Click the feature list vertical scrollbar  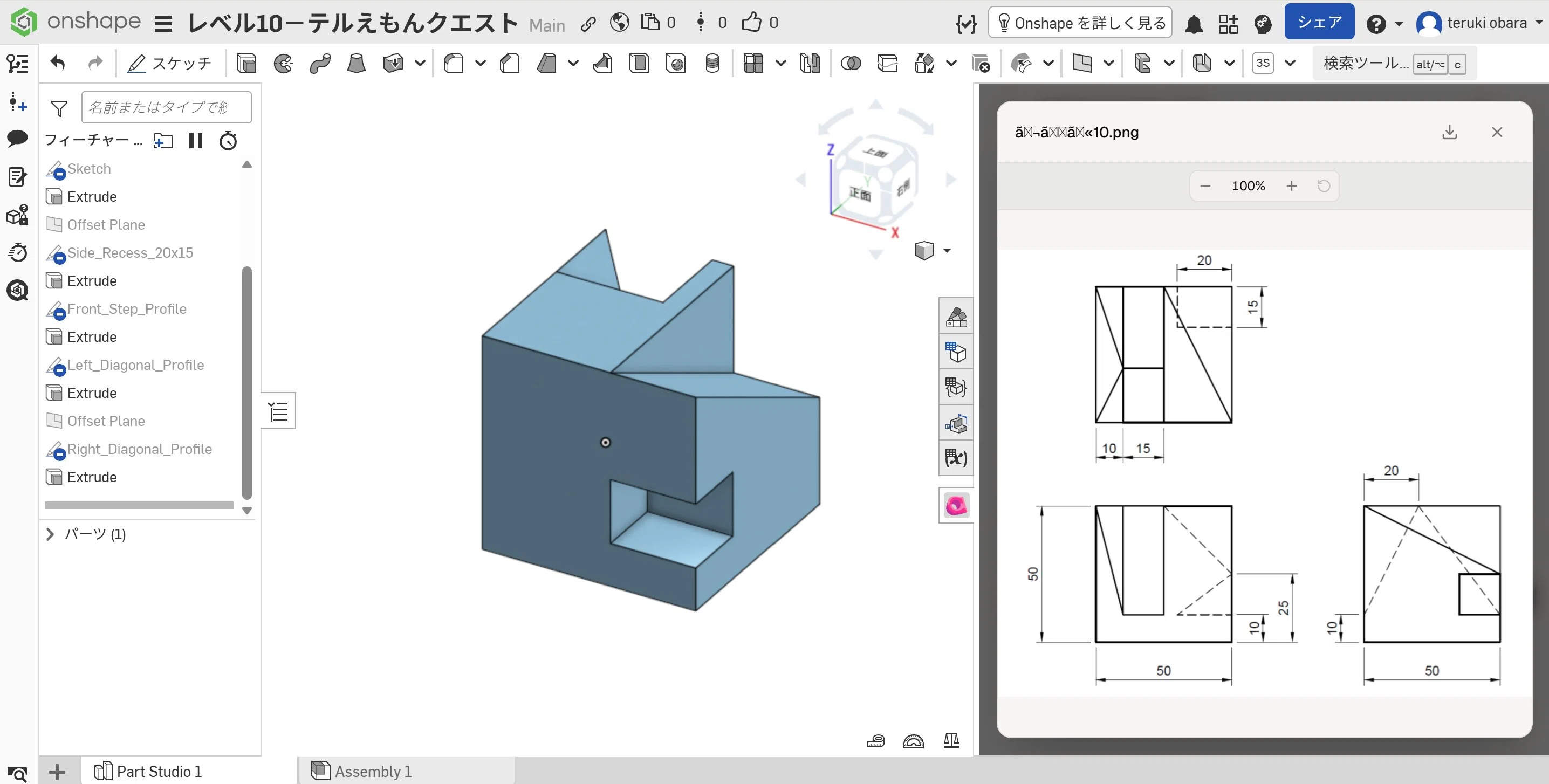246,383
